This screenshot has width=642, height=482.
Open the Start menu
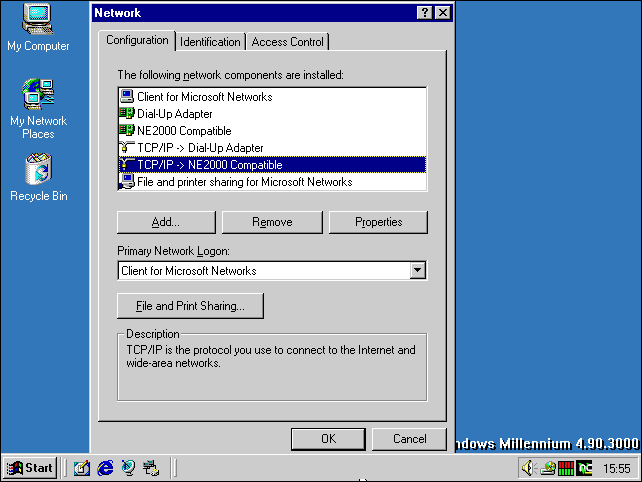click(x=30, y=468)
